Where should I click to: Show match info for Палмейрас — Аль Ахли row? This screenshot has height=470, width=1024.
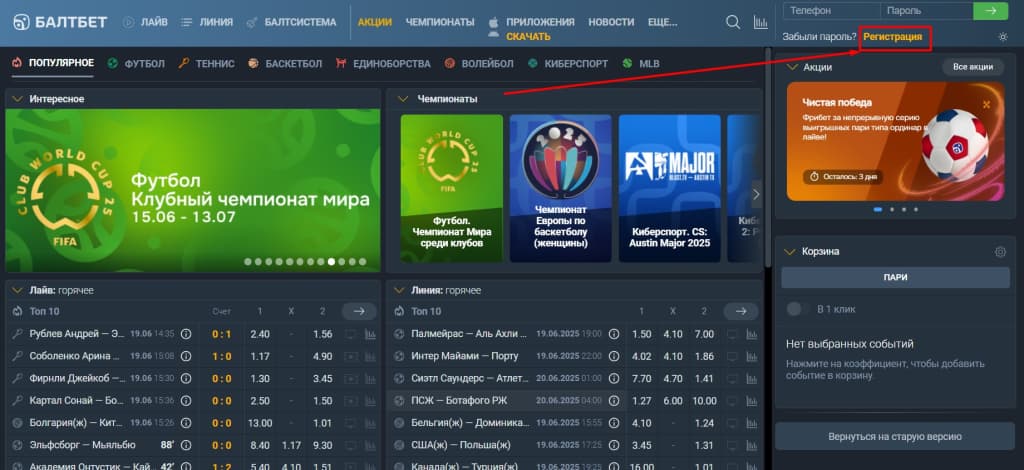(x=614, y=334)
